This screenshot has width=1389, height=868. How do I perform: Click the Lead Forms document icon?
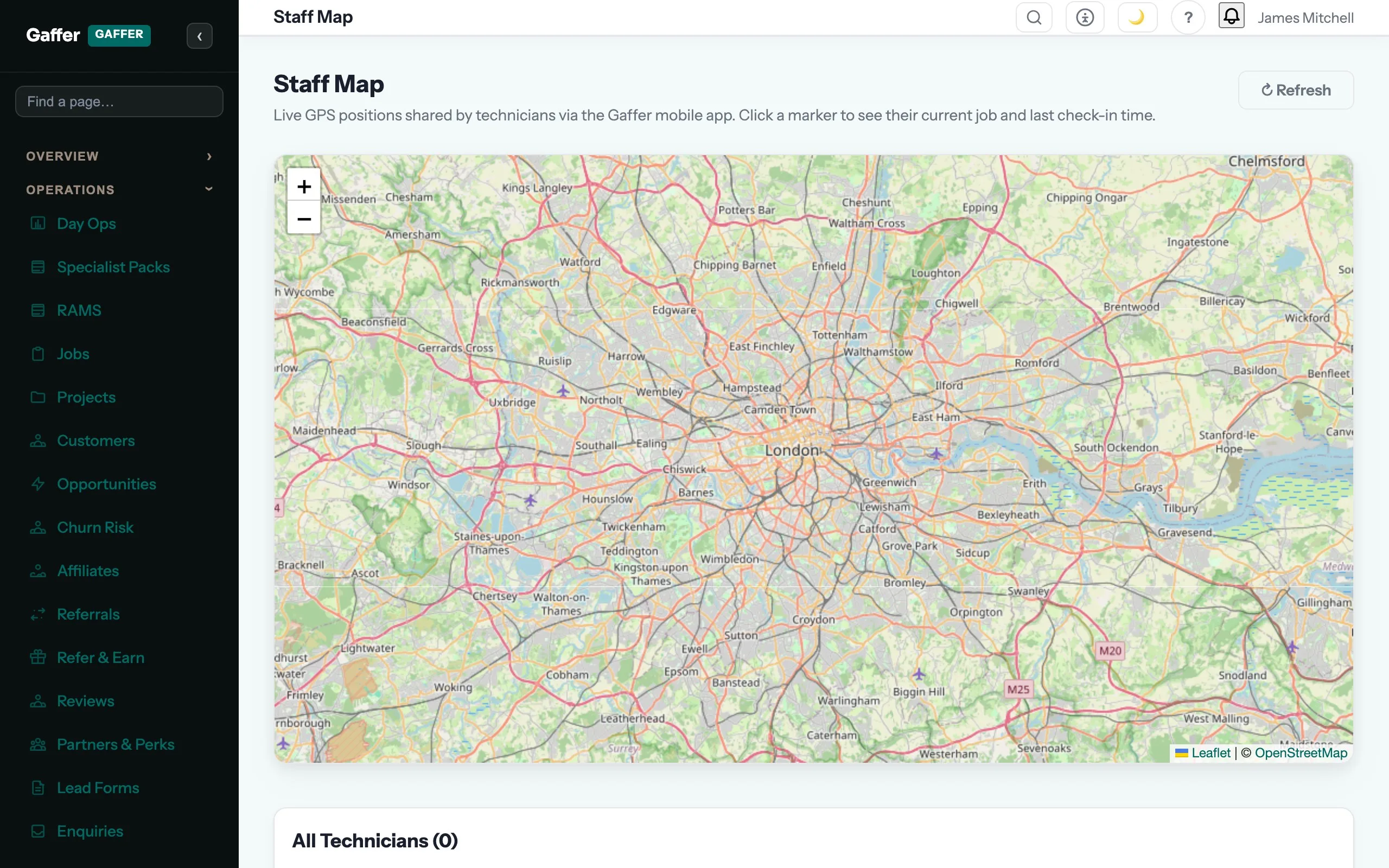(x=38, y=788)
